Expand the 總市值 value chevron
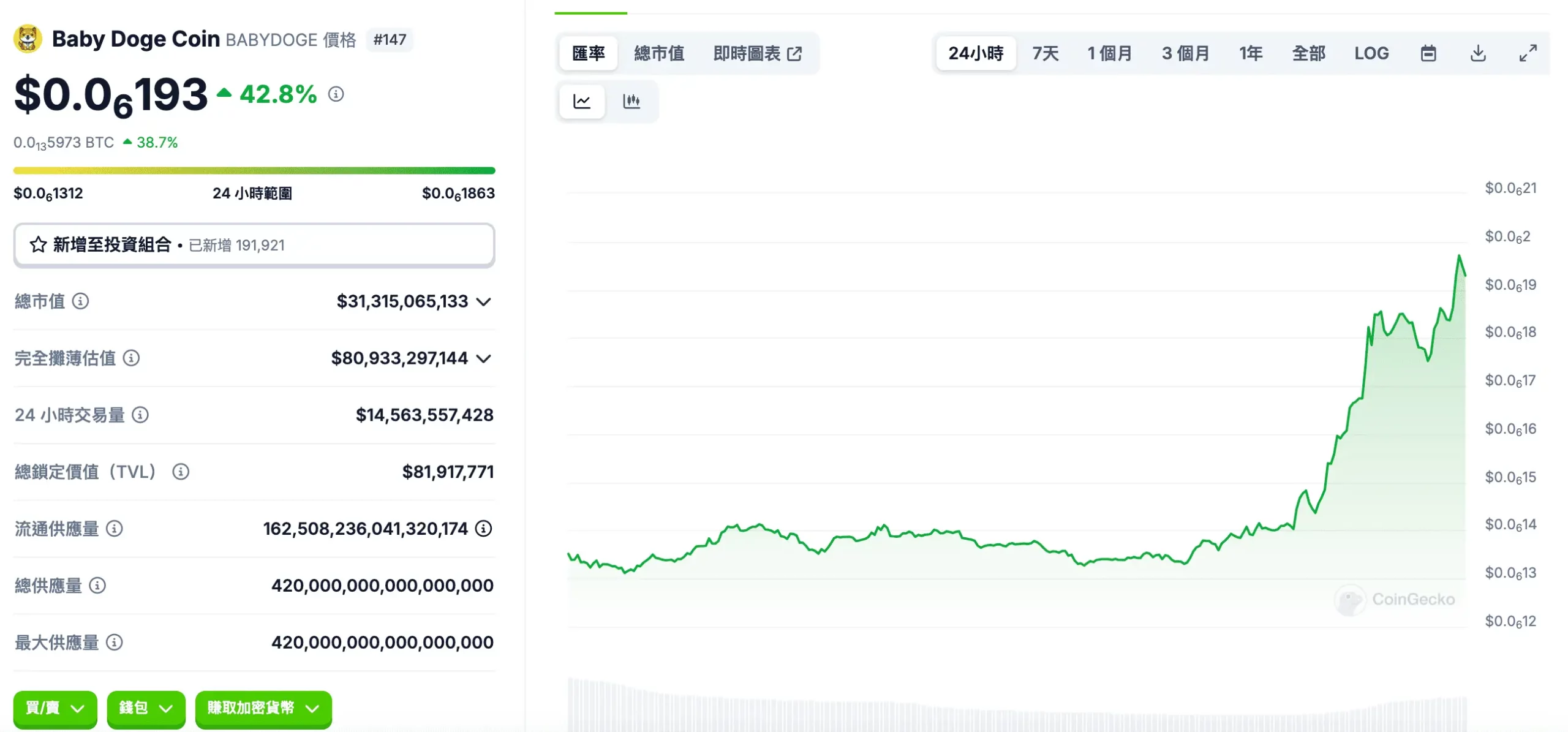This screenshot has height=732, width=1568. (484, 301)
